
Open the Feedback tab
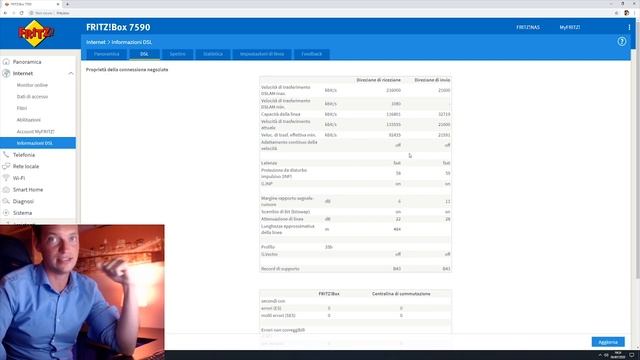[x=311, y=54]
